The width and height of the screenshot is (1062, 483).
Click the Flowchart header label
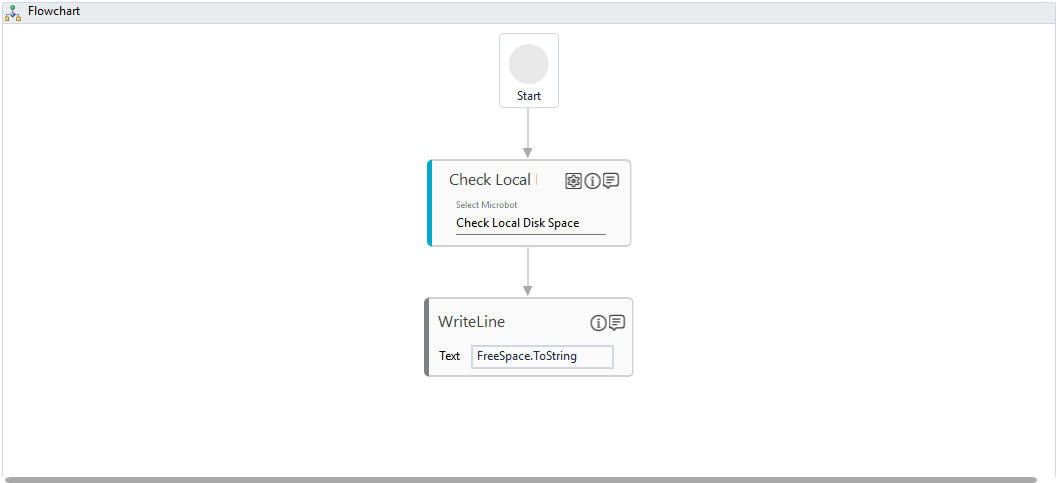point(54,12)
